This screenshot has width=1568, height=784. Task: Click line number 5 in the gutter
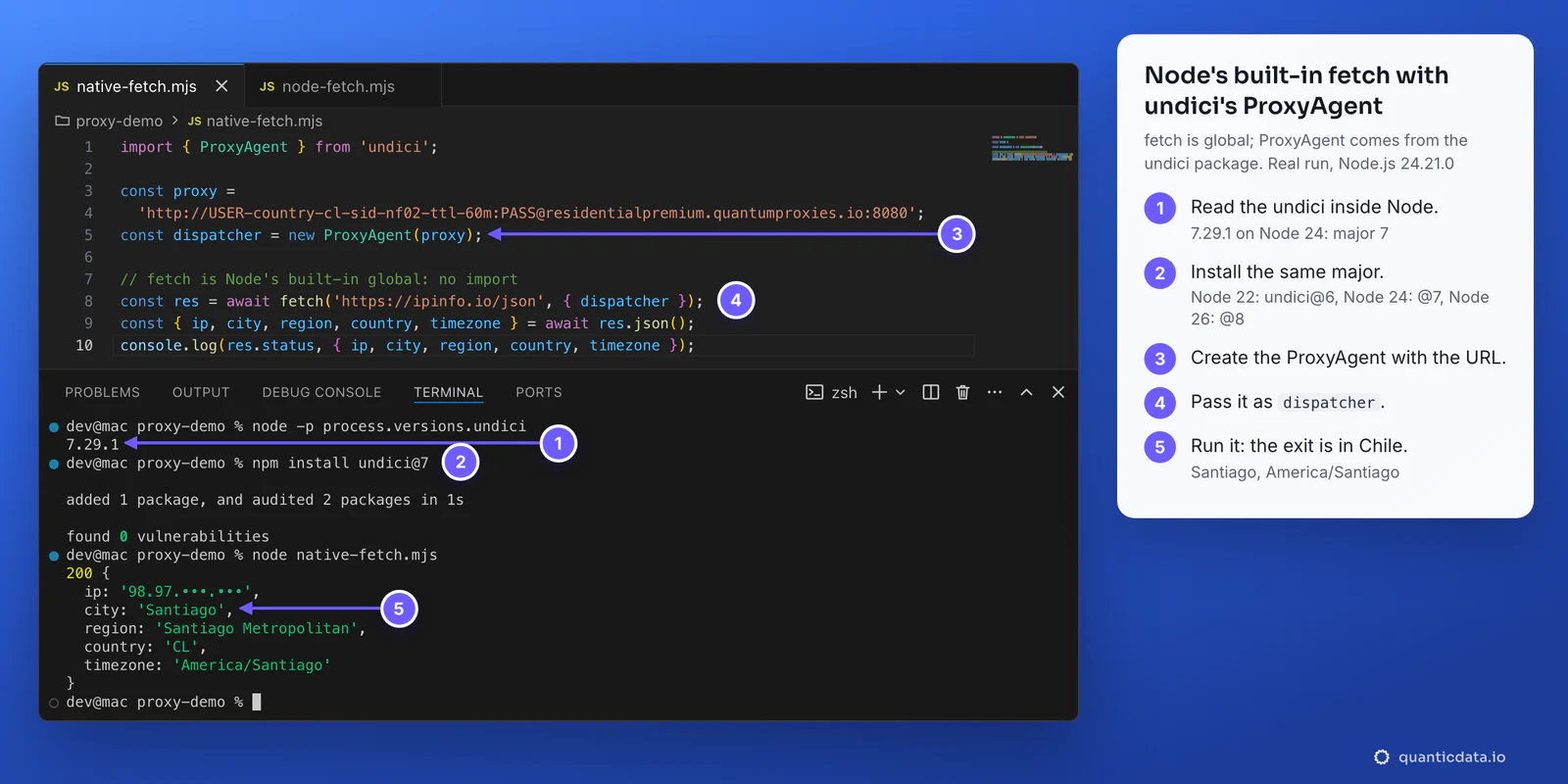pos(88,235)
